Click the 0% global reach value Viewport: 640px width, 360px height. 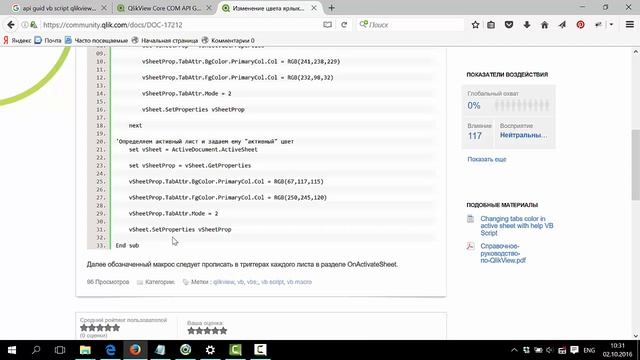pyautogui.click(x=474, y=106)
